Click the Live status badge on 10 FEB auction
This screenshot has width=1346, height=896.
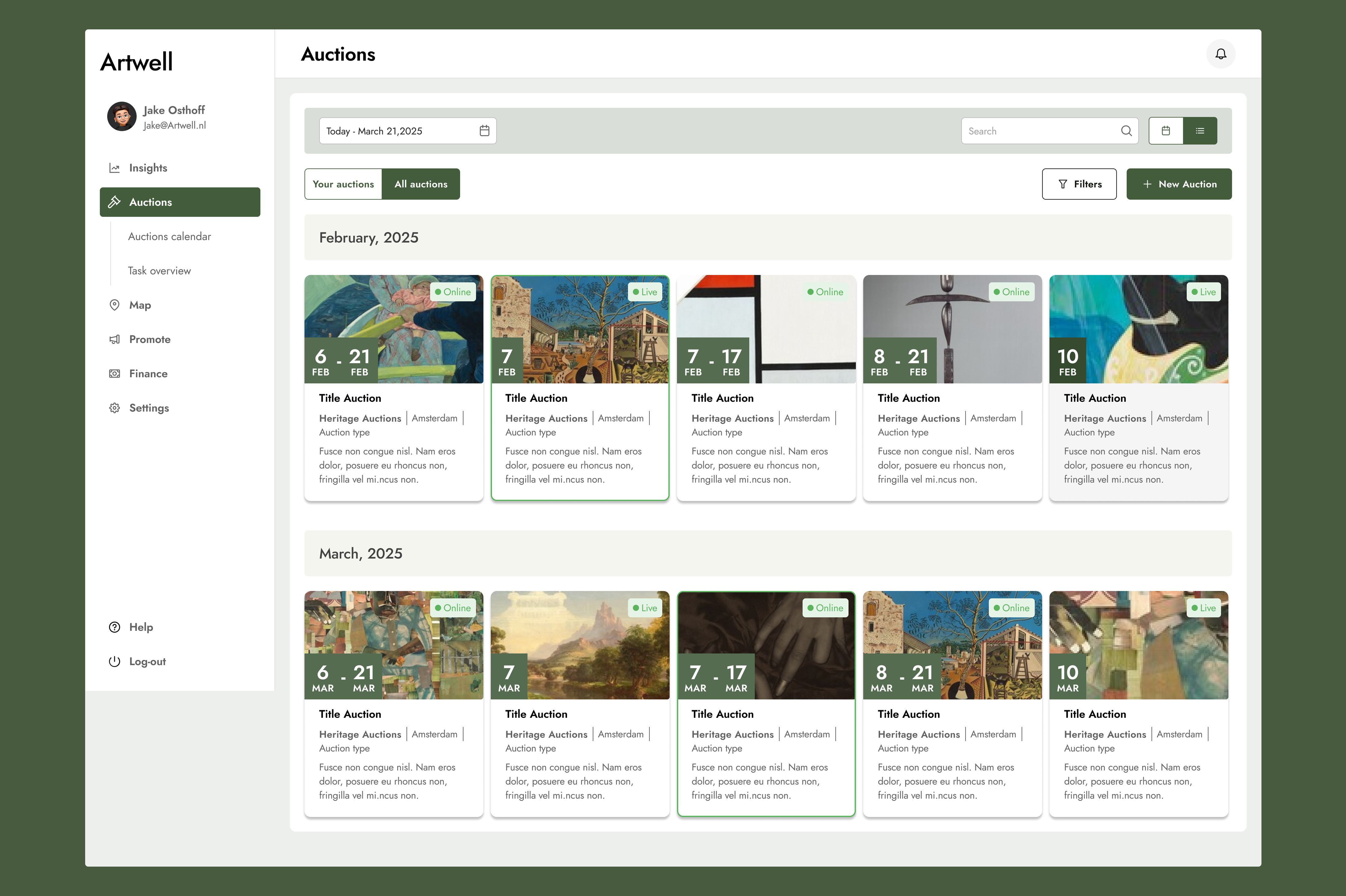pos(1203,292)
